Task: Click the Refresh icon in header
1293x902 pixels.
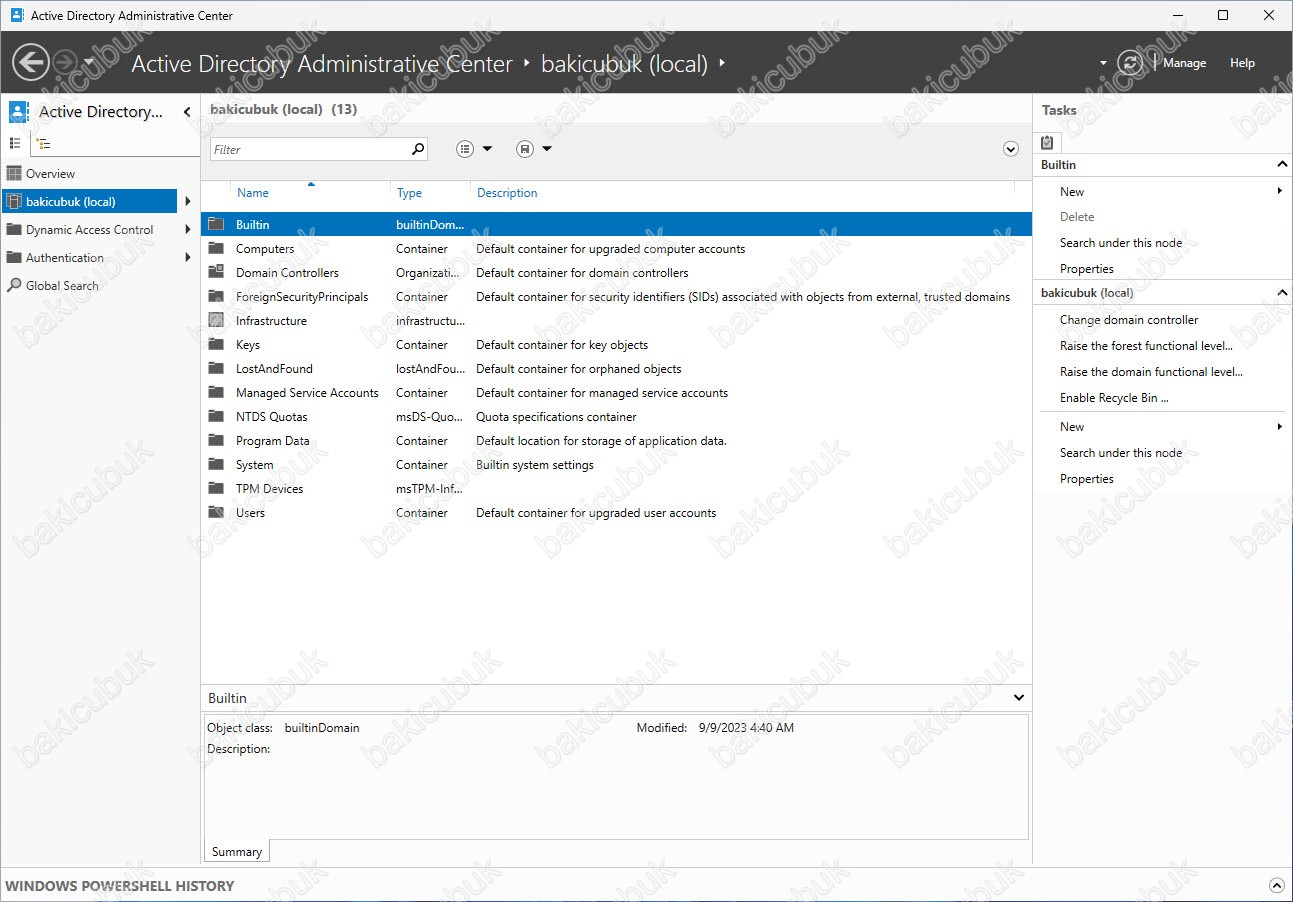Action: [x=1130, y=63]
